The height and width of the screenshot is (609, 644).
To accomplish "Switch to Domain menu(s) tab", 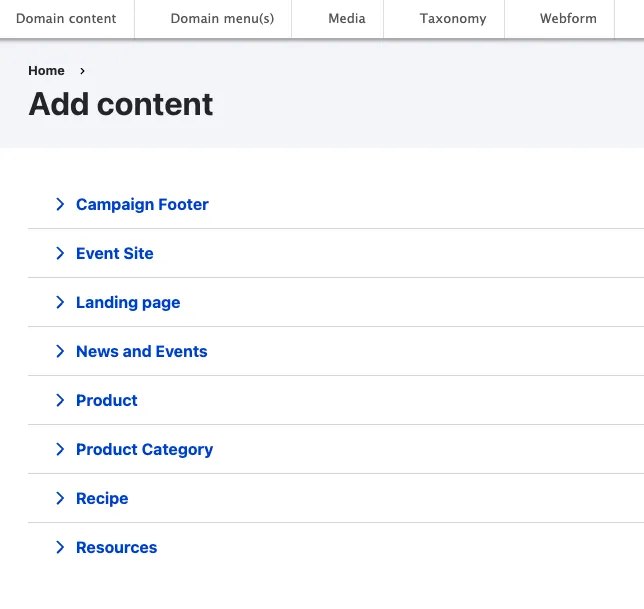I will tap(222, 19).
